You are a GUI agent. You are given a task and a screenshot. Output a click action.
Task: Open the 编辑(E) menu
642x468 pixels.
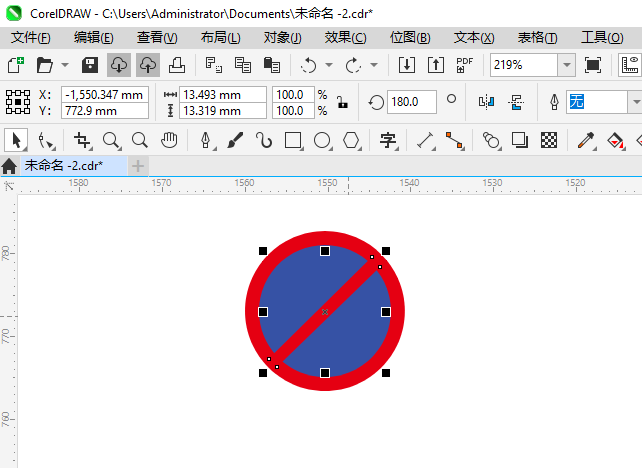[x=94, y=38]
